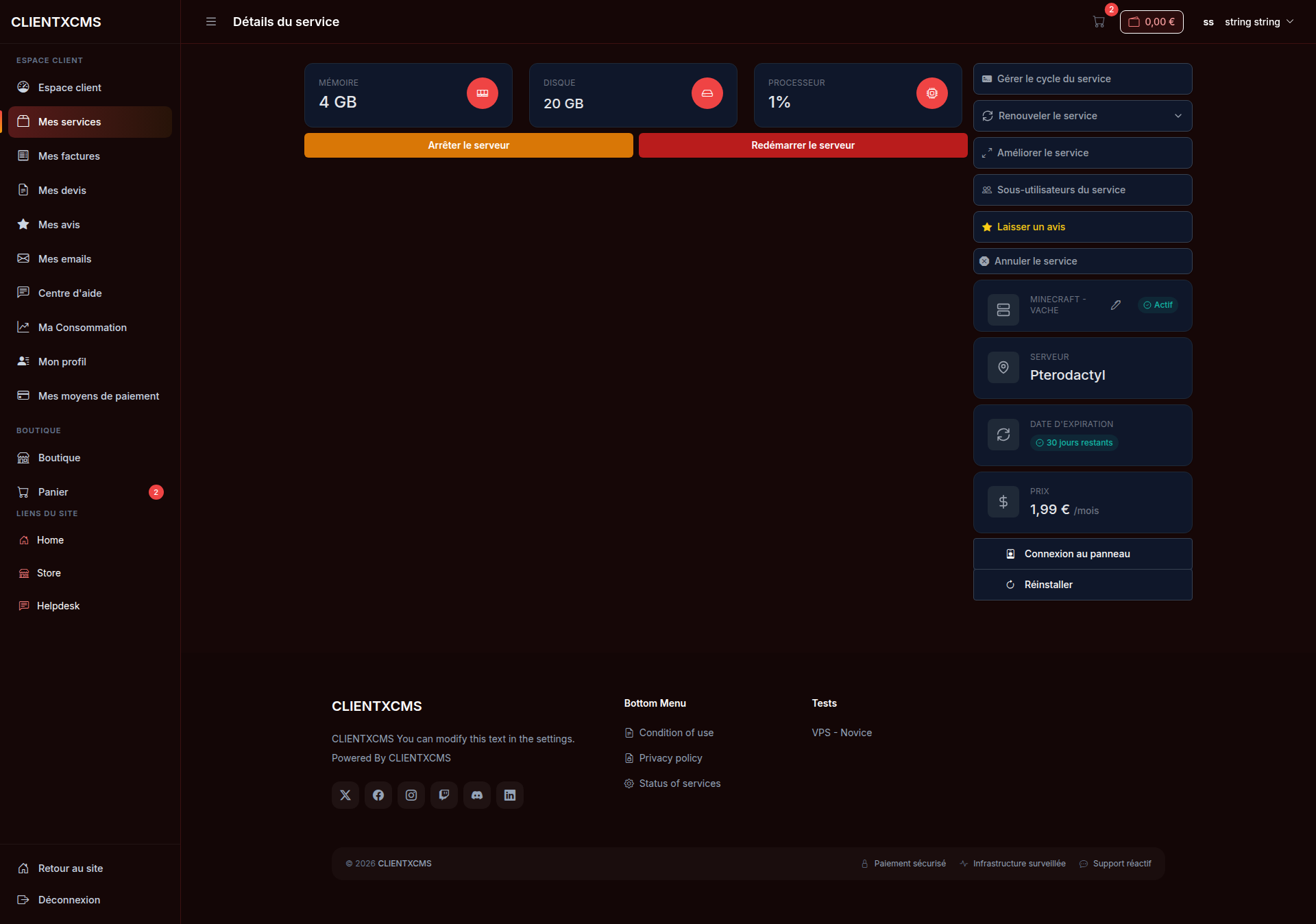The height and width of the screenshot is (924, 1316).
Task: Open the Twitch social icon
Action: pyautogui.click(x=444, y=795)
